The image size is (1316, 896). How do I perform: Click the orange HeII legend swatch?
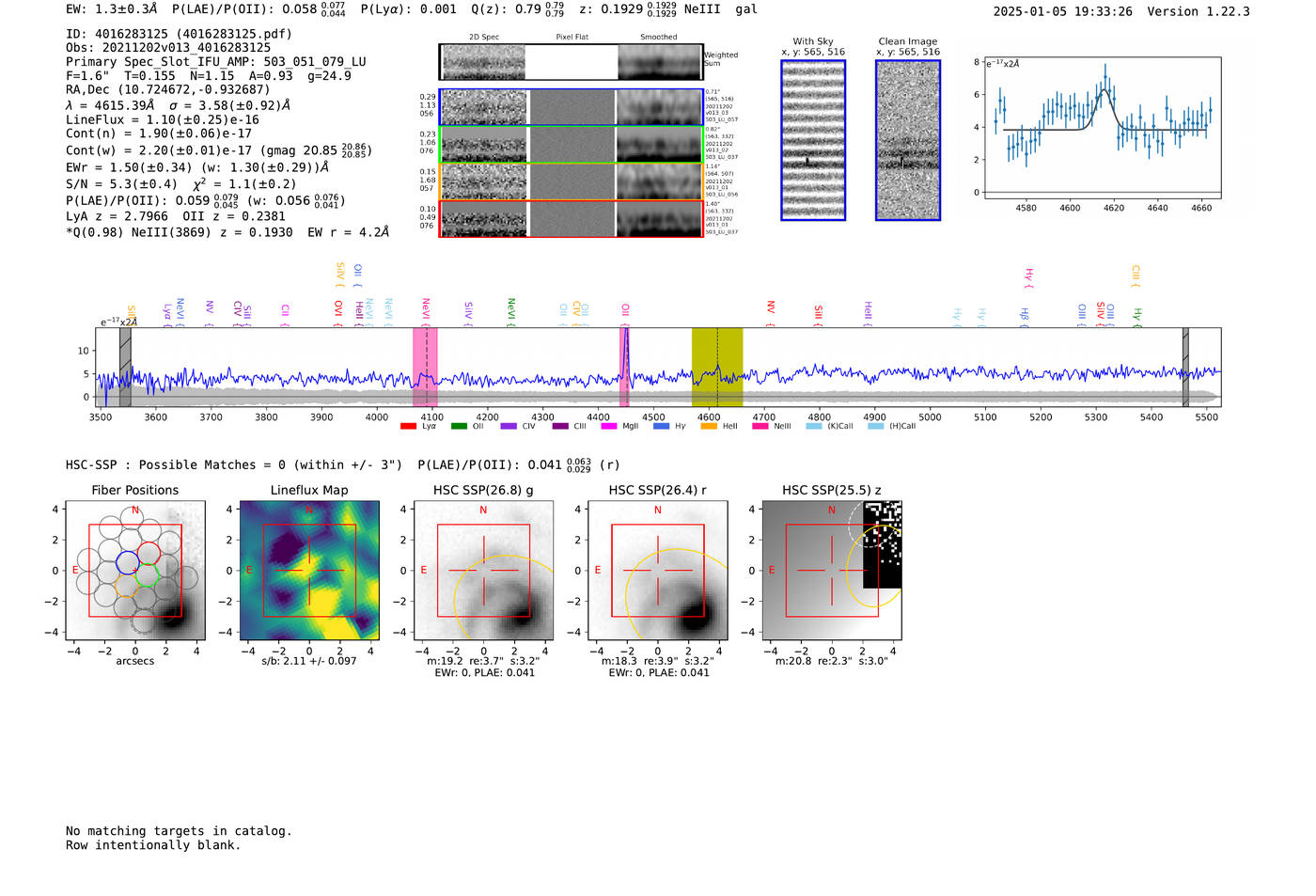[709, 426]
